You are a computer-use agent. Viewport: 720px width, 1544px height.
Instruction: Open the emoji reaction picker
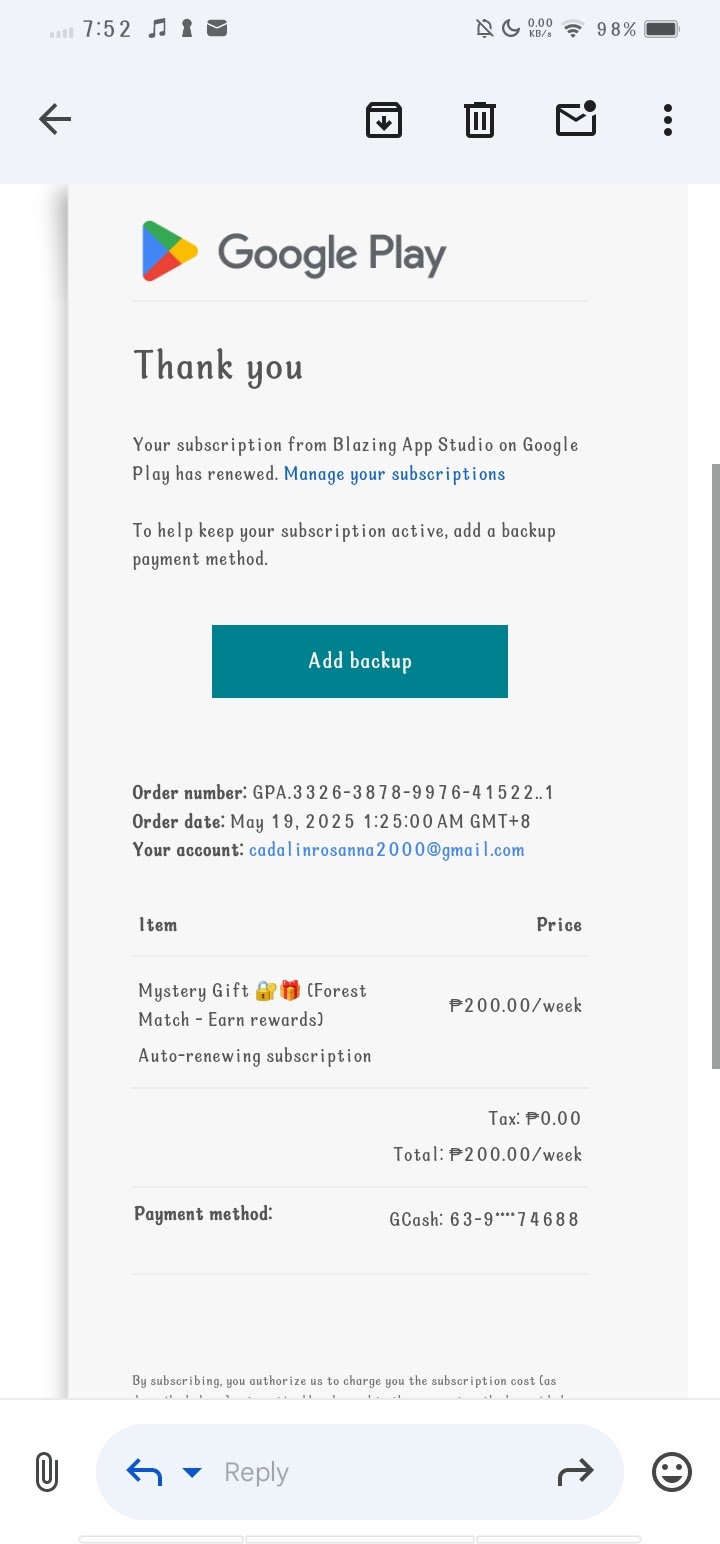click(x=671, y=1472)
